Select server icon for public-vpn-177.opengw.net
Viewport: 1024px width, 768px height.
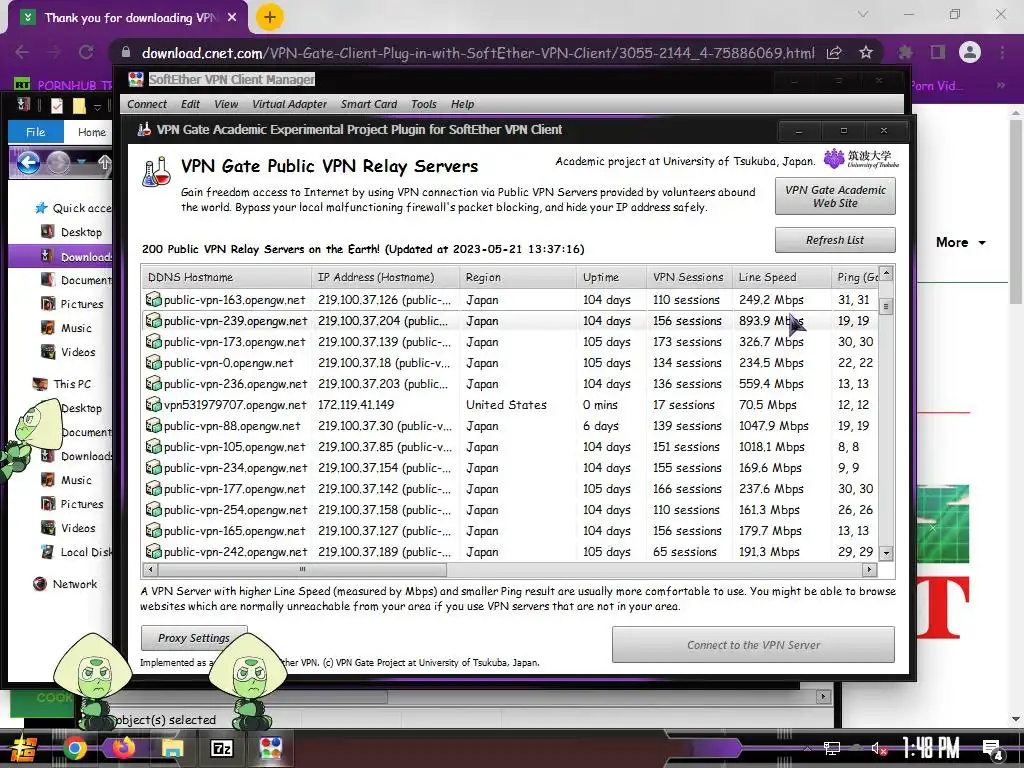coord(153,488)
